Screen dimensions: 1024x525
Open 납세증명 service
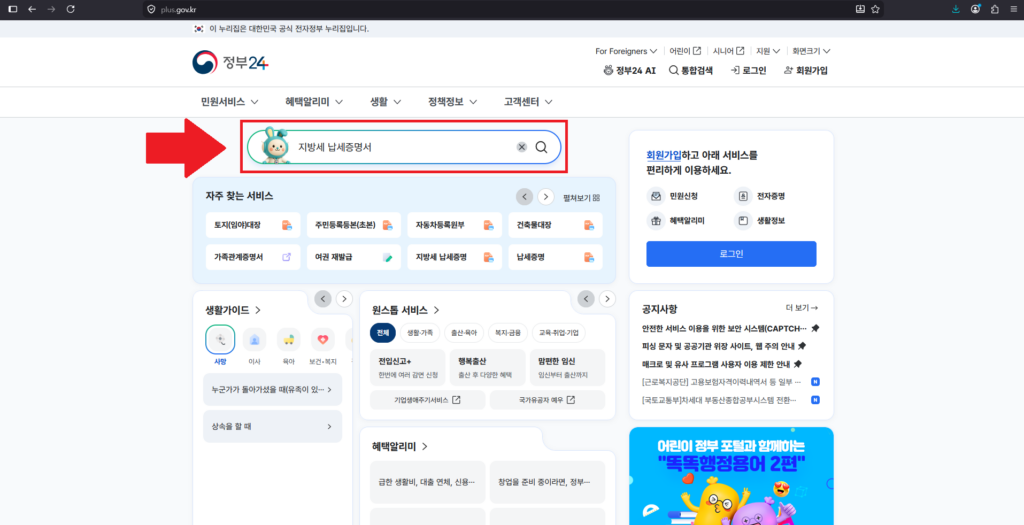555,257
